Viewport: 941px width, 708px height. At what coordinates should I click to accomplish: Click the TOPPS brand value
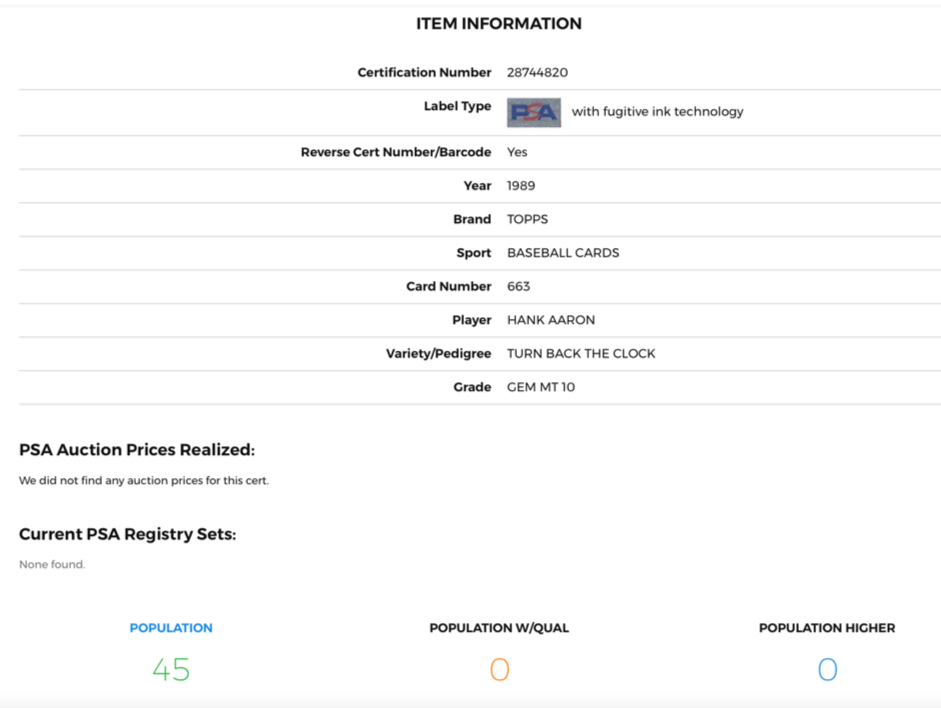pyautogui.click(x=527, y=220)
